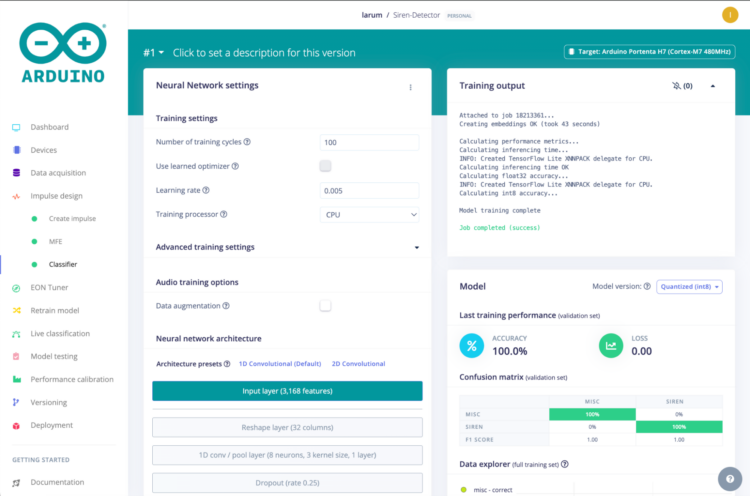Click the MISC/MISC 100% matrix cell
Viewport: 750px width, 496px height.
(x=592, y=414)
